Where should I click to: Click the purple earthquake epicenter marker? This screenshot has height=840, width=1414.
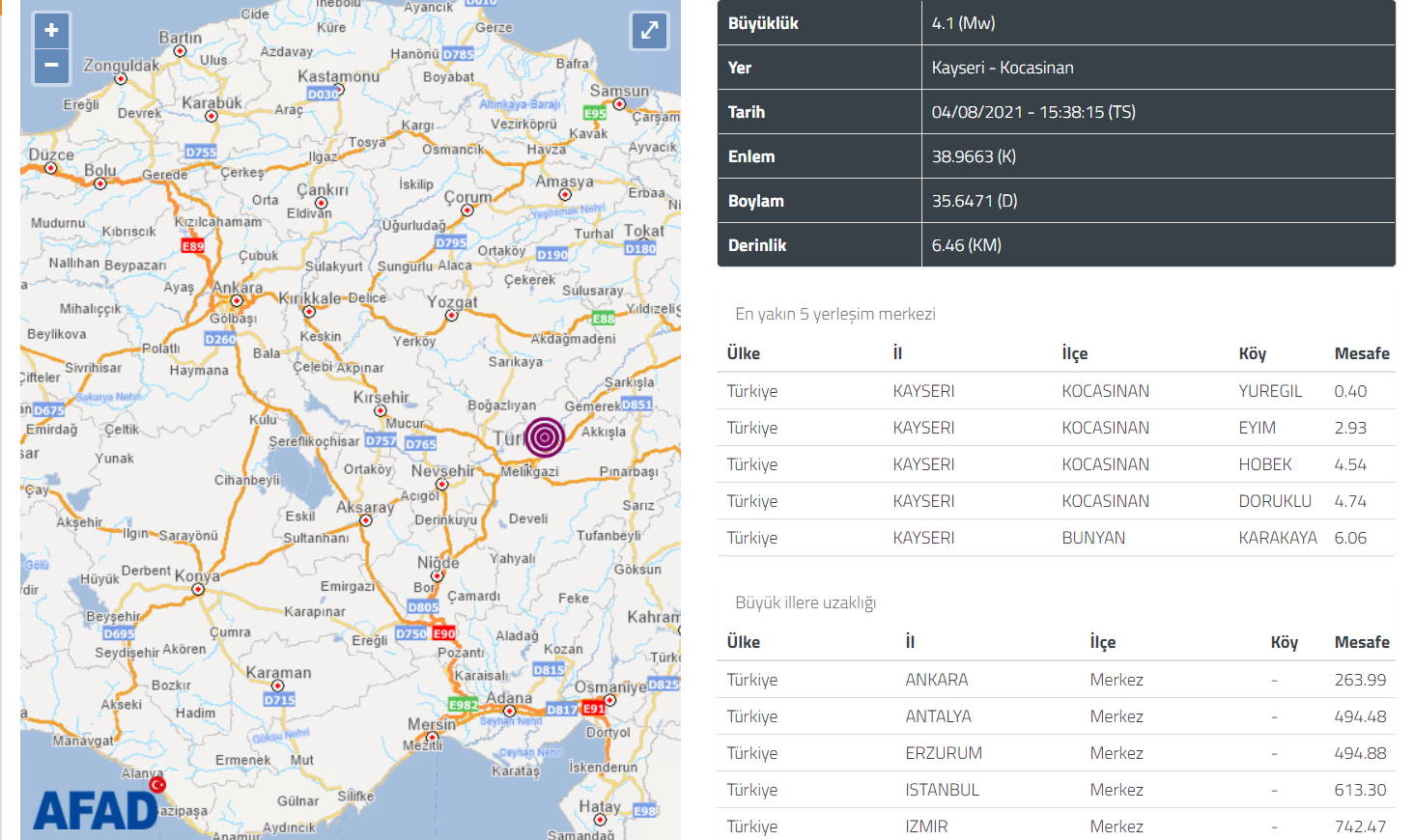pyautogui.click(x=545, y=437)
